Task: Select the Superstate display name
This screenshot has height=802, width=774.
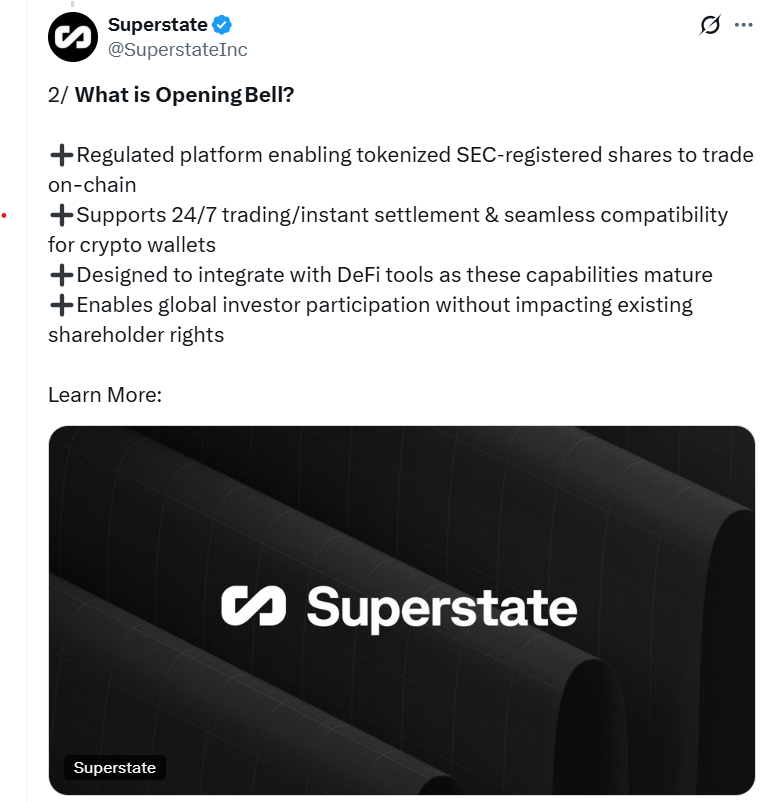Action: 158,25
